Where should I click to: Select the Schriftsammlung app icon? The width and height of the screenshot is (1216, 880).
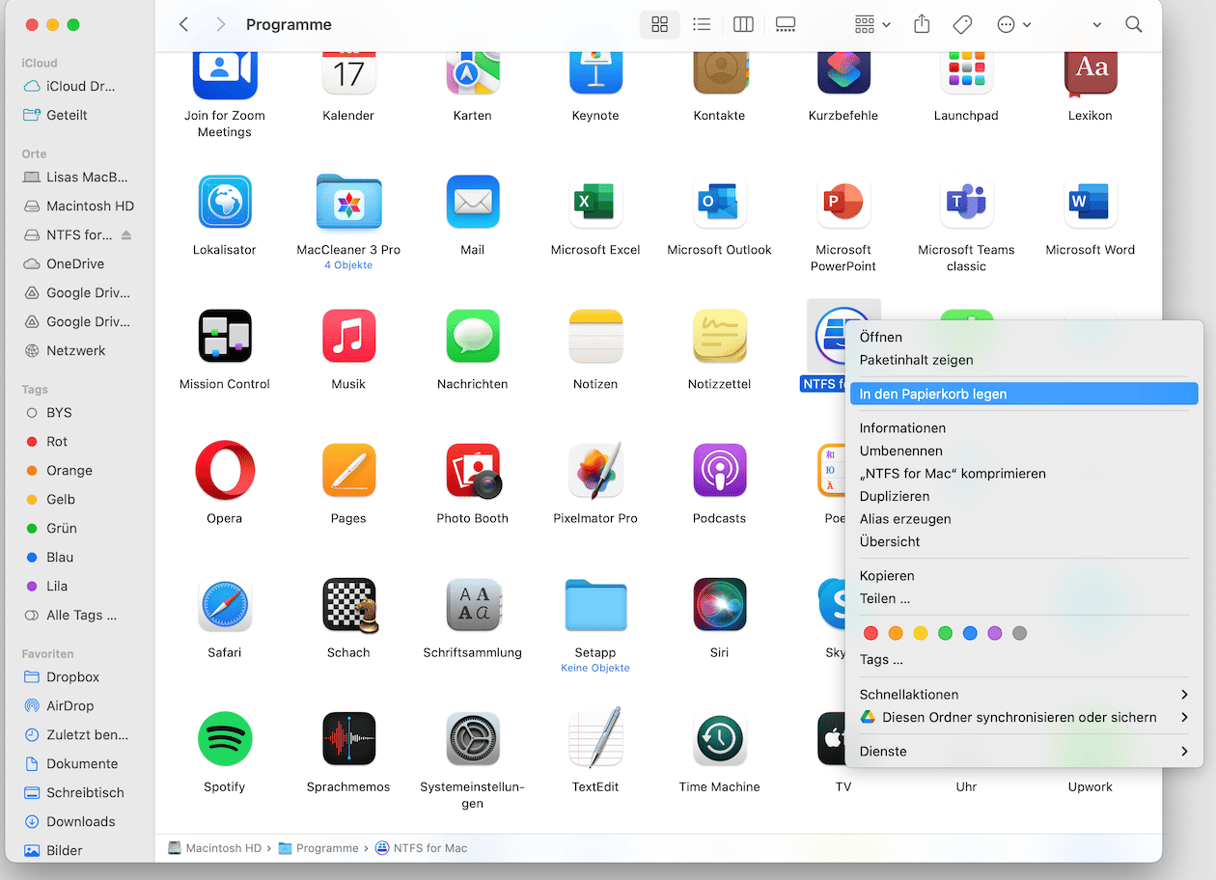472,605
